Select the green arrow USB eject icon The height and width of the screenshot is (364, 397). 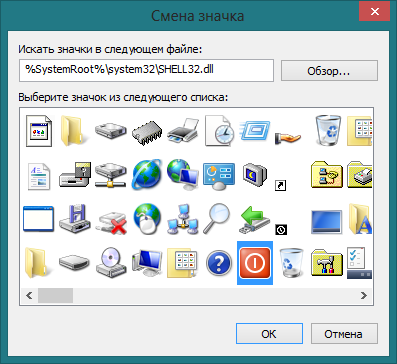click(x=256, y=221)
